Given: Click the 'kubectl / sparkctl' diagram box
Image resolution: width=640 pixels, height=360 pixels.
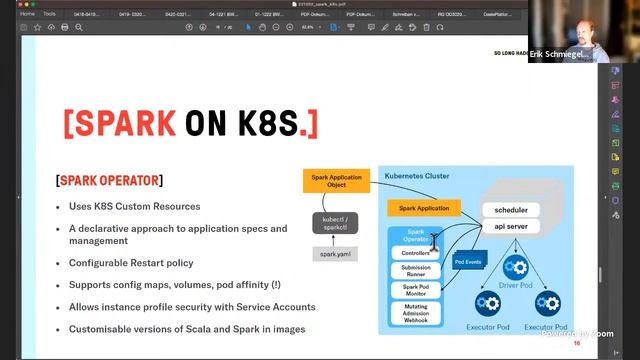Looking at the screenshot, I should (335, 223).
